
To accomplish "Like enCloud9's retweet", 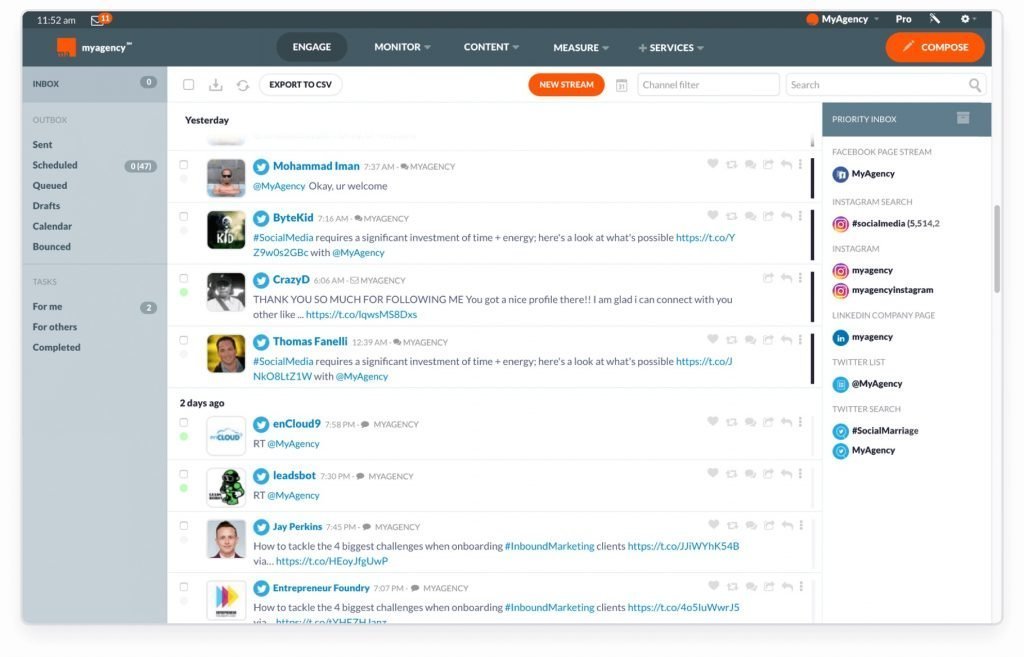I will 712,421.
